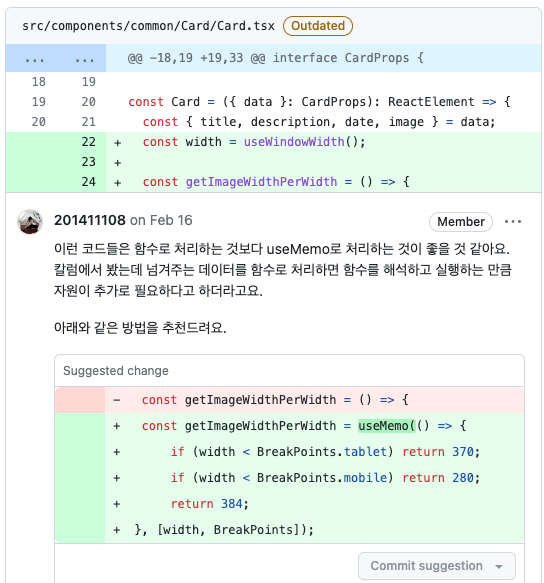This screenshot has width=544, height=583.
Task: Open the 201411108 username link
Action: [x=90, y=220]
